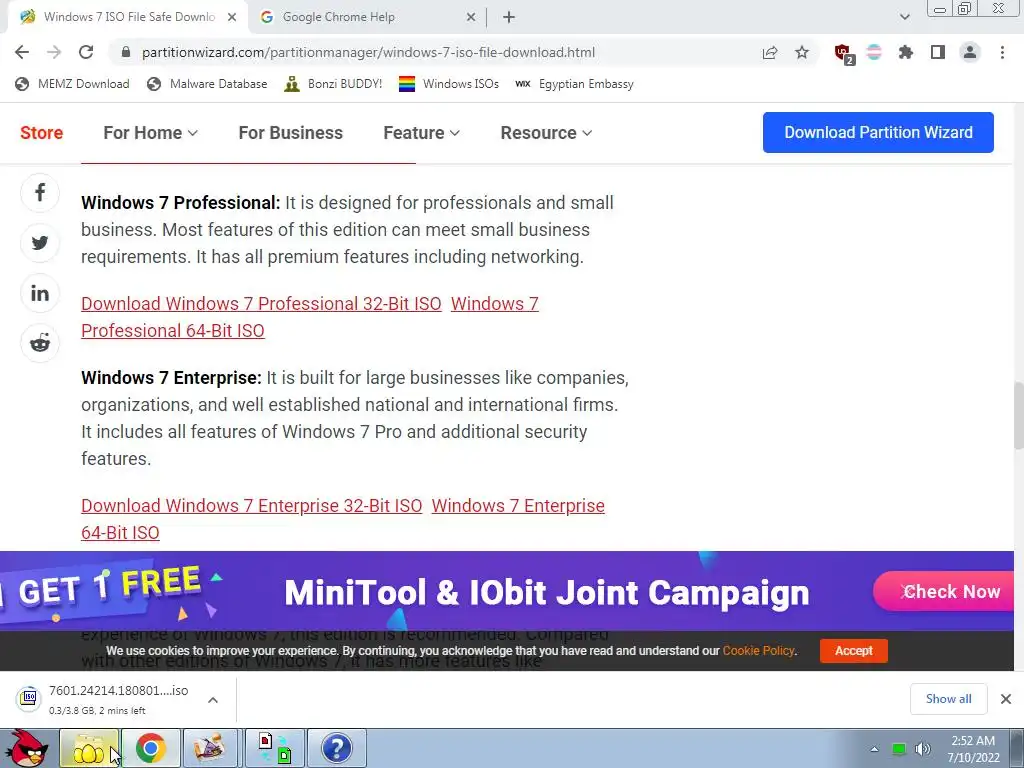Click the site lock security icon
This screenshot has width=1024, height=768.
[x=126, y=52]
